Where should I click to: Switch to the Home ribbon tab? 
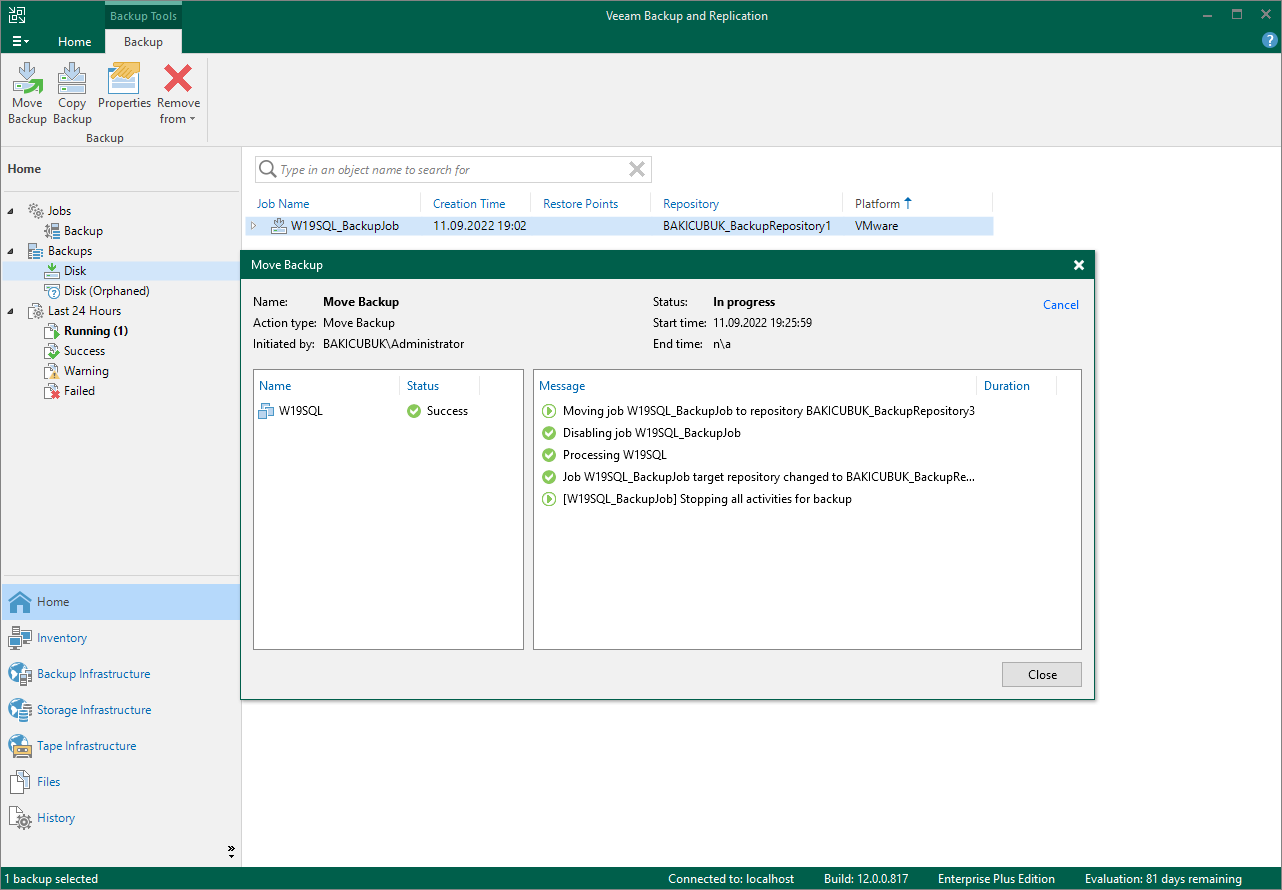[75, 42]
